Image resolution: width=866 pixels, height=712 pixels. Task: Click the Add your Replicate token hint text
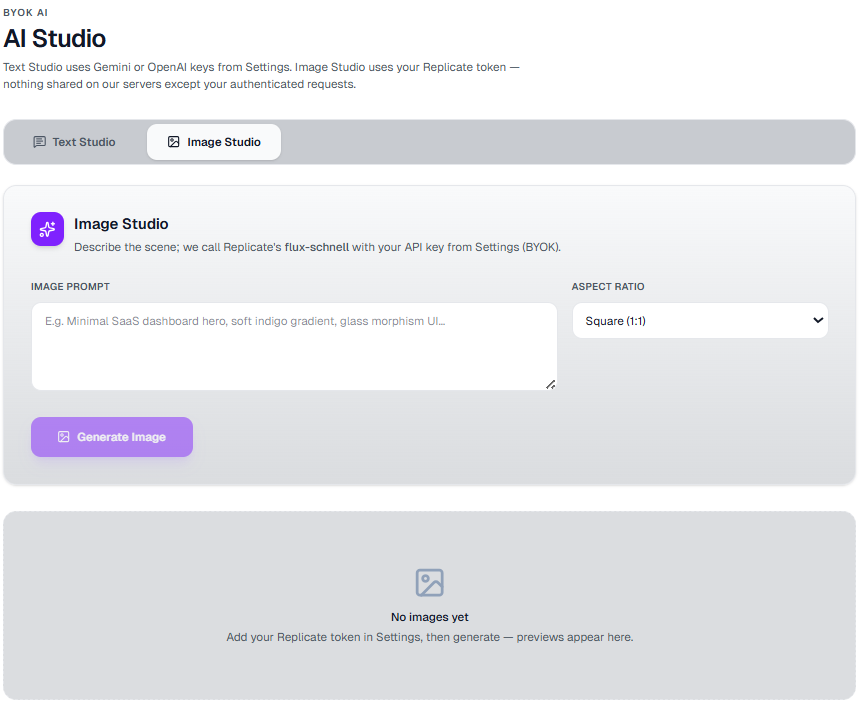430,637
